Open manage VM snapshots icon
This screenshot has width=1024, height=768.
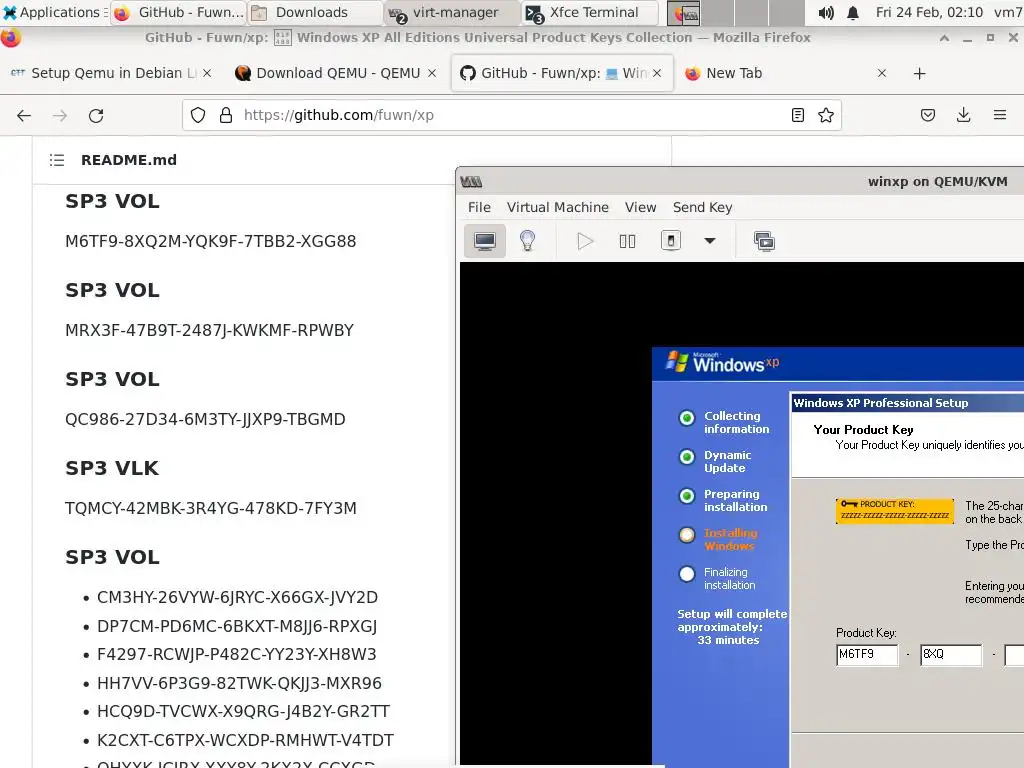(x=764, y=242)
